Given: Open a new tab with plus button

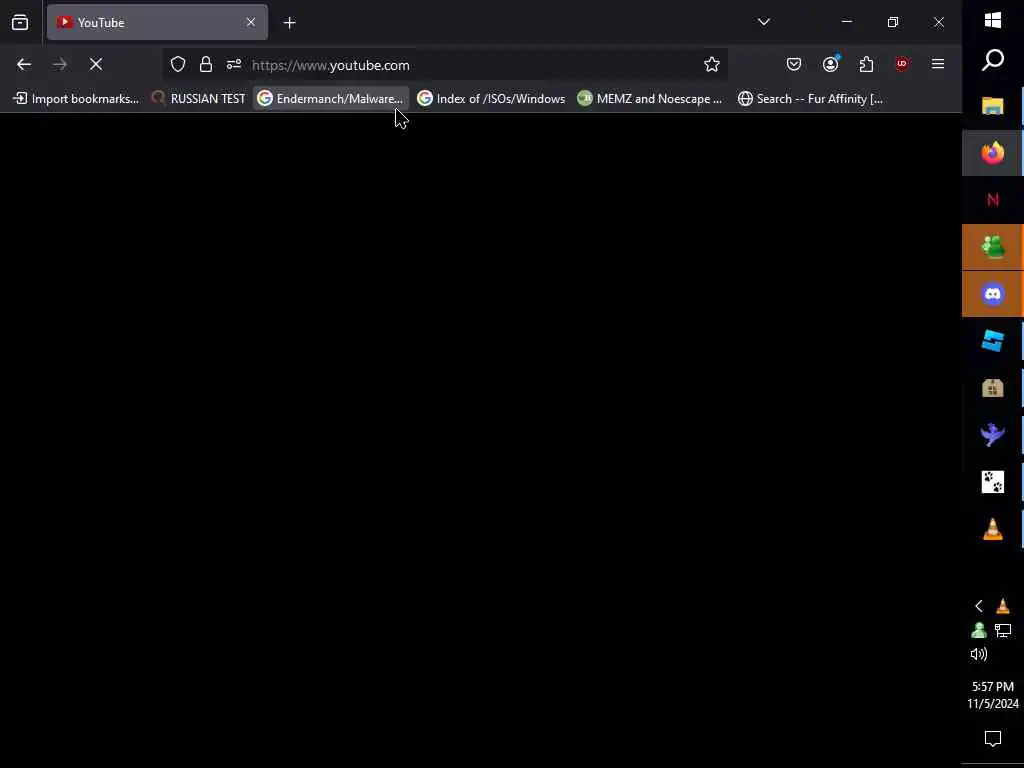Looking at the screenshot, I should coord(289,23).
